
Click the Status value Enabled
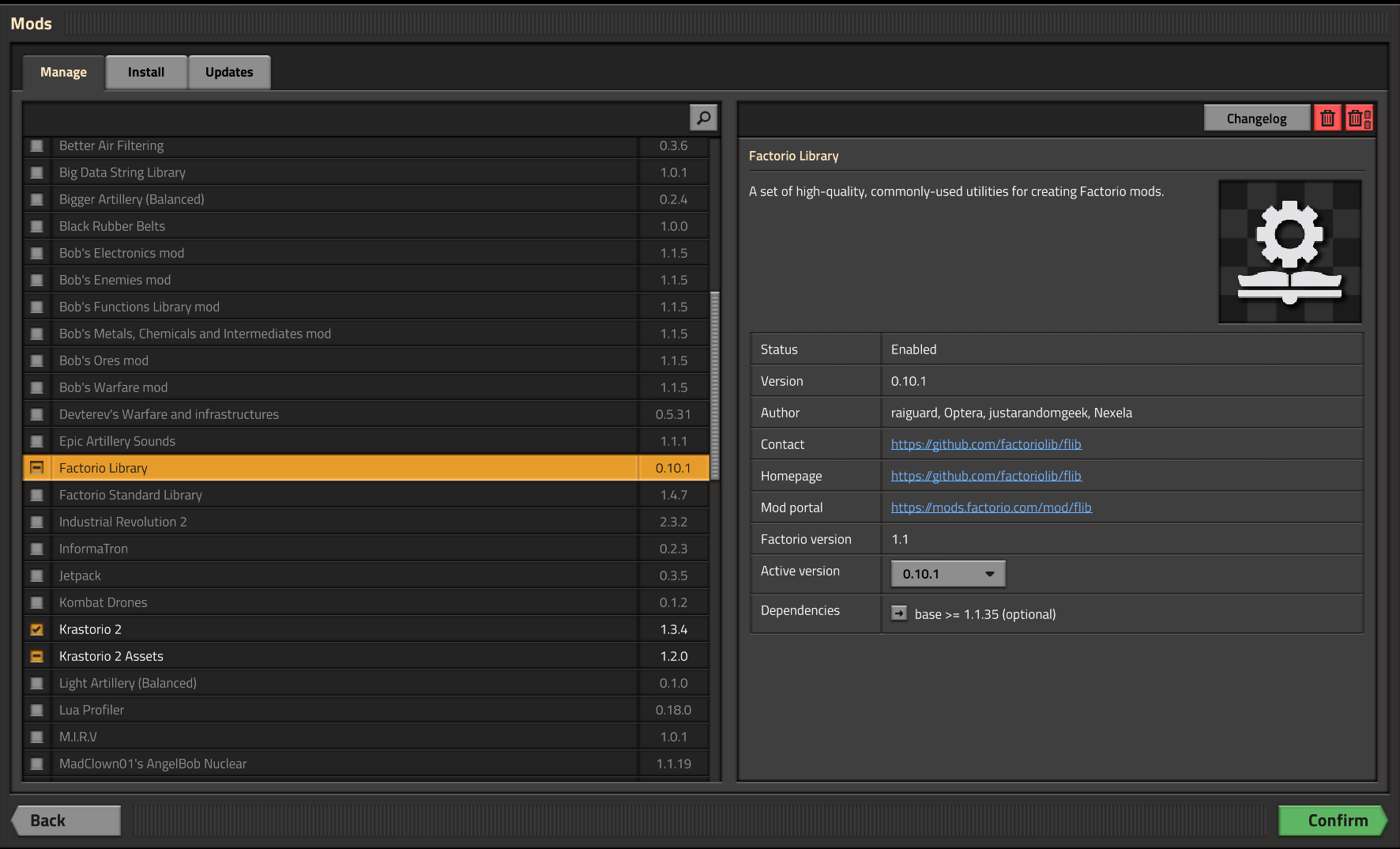pyautogui.click(x=914, y=349)
